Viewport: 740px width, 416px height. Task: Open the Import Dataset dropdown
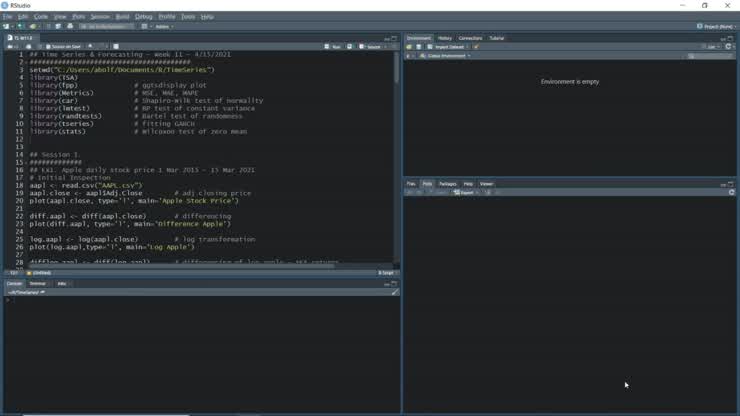point(447,47)
